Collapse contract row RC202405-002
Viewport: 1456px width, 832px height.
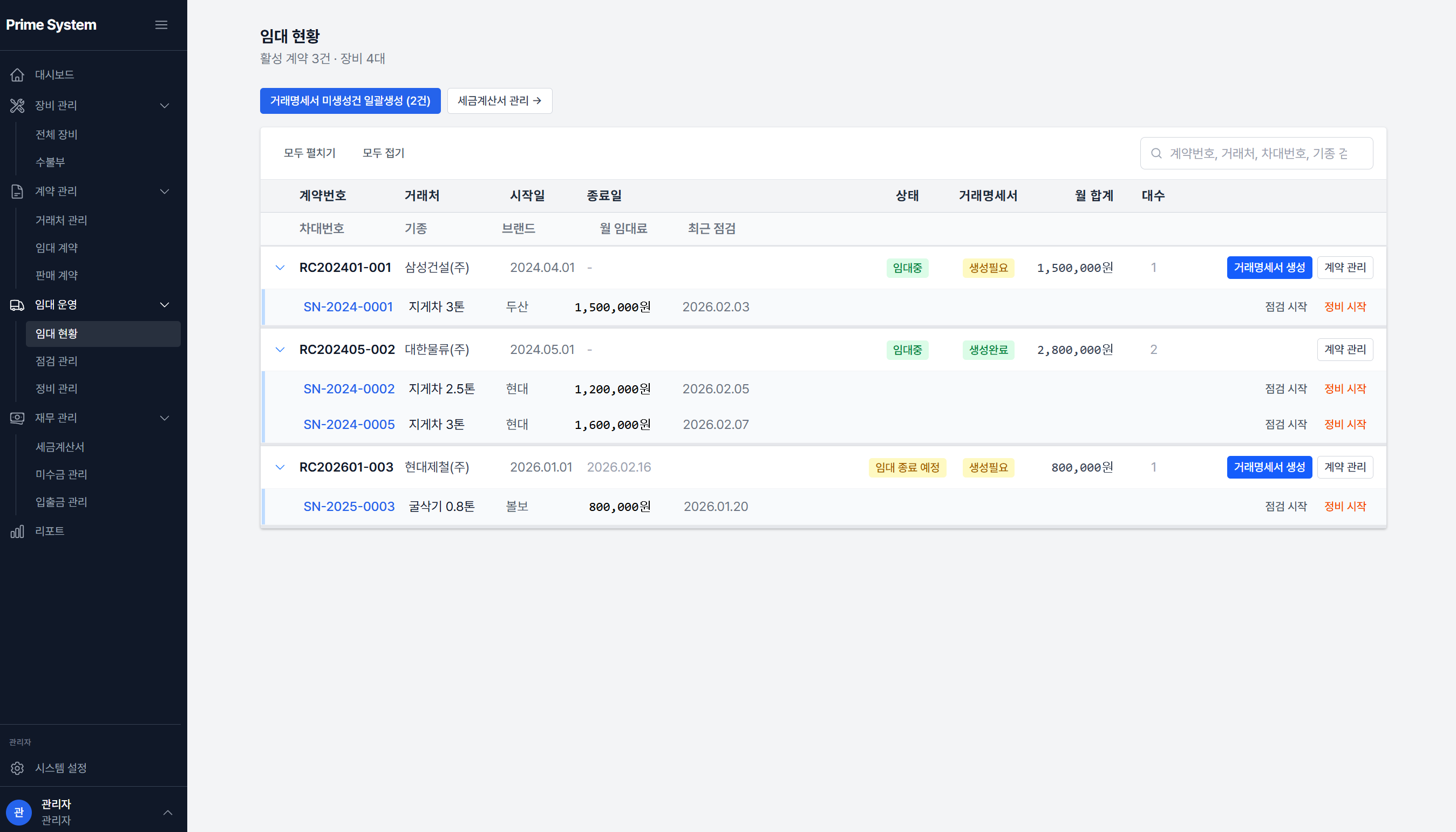click(x=280, y=350)
